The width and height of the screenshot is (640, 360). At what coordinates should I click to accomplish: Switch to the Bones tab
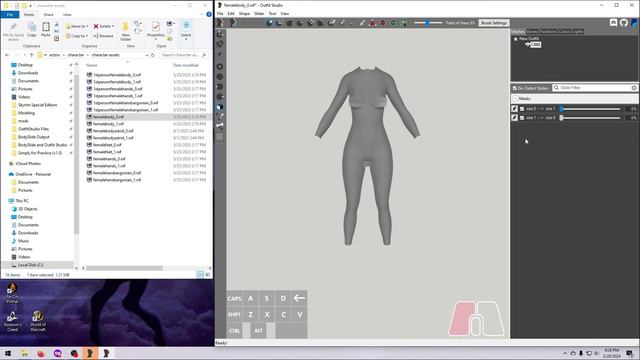point(532,31)
